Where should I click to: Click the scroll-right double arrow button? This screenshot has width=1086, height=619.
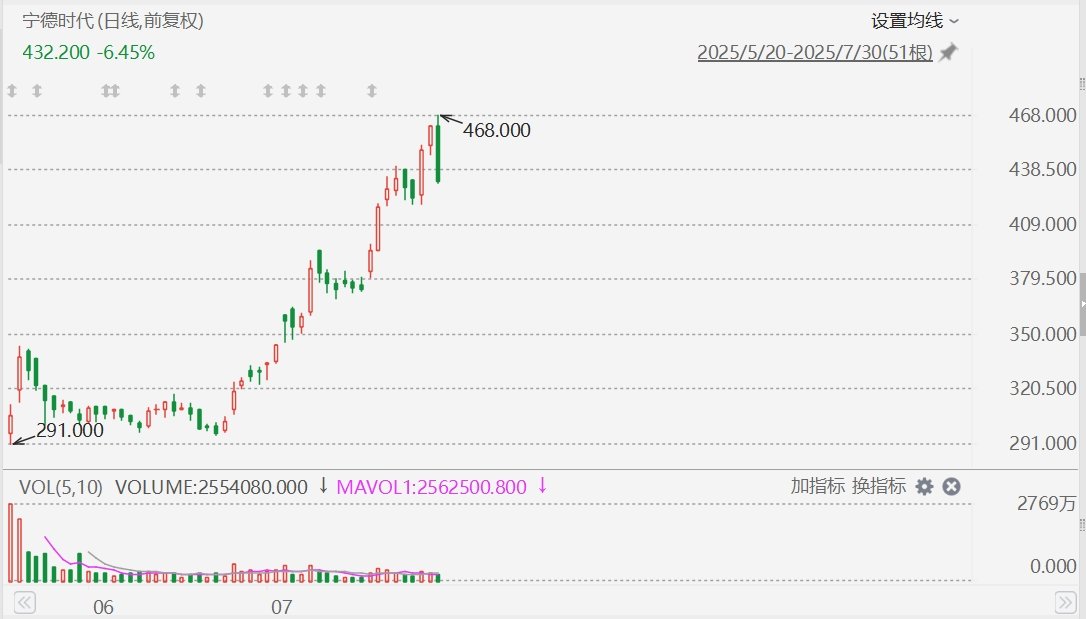pyautogui.click(x=1065, y=601)
